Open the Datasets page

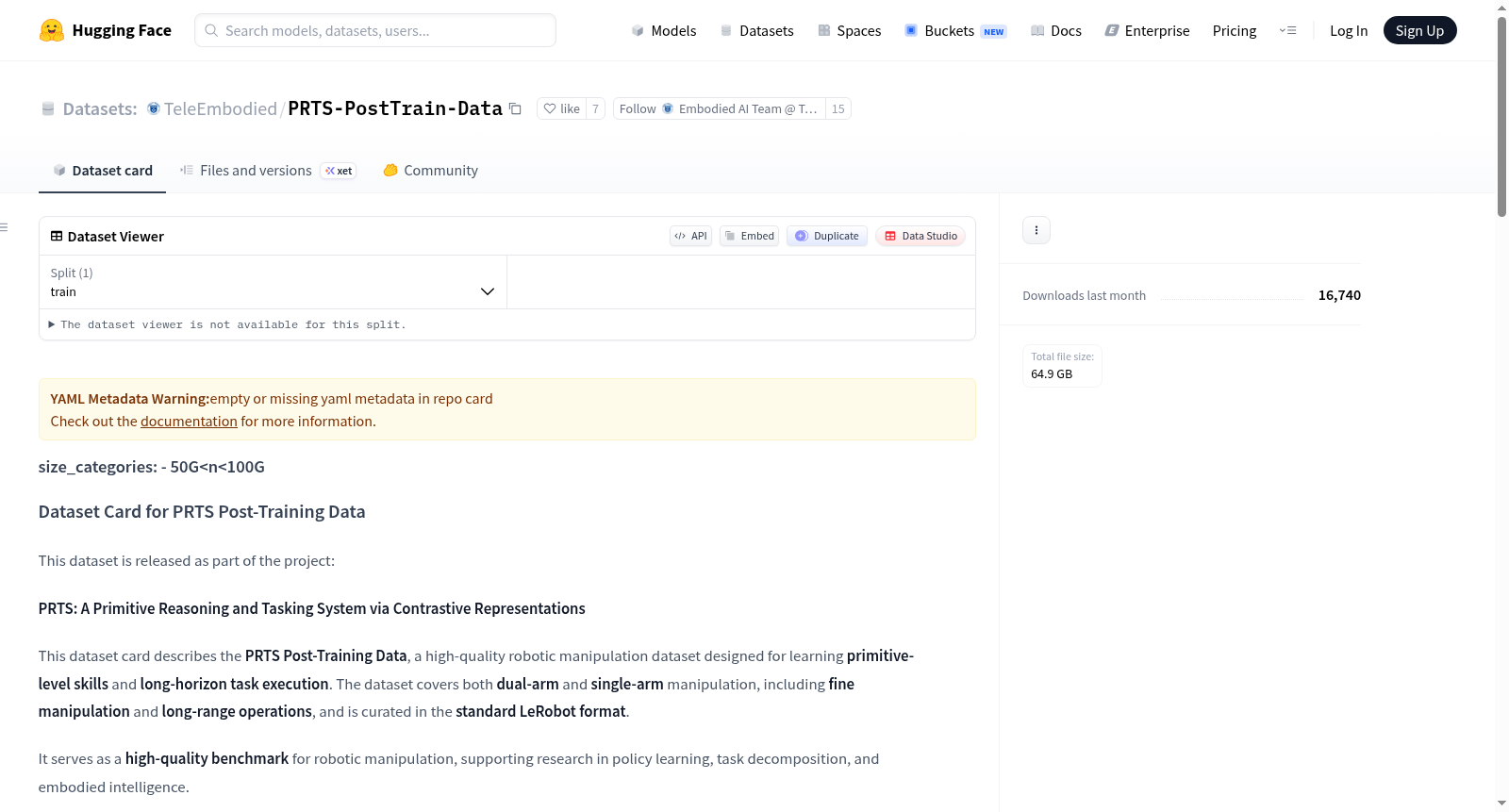(756, 30)
